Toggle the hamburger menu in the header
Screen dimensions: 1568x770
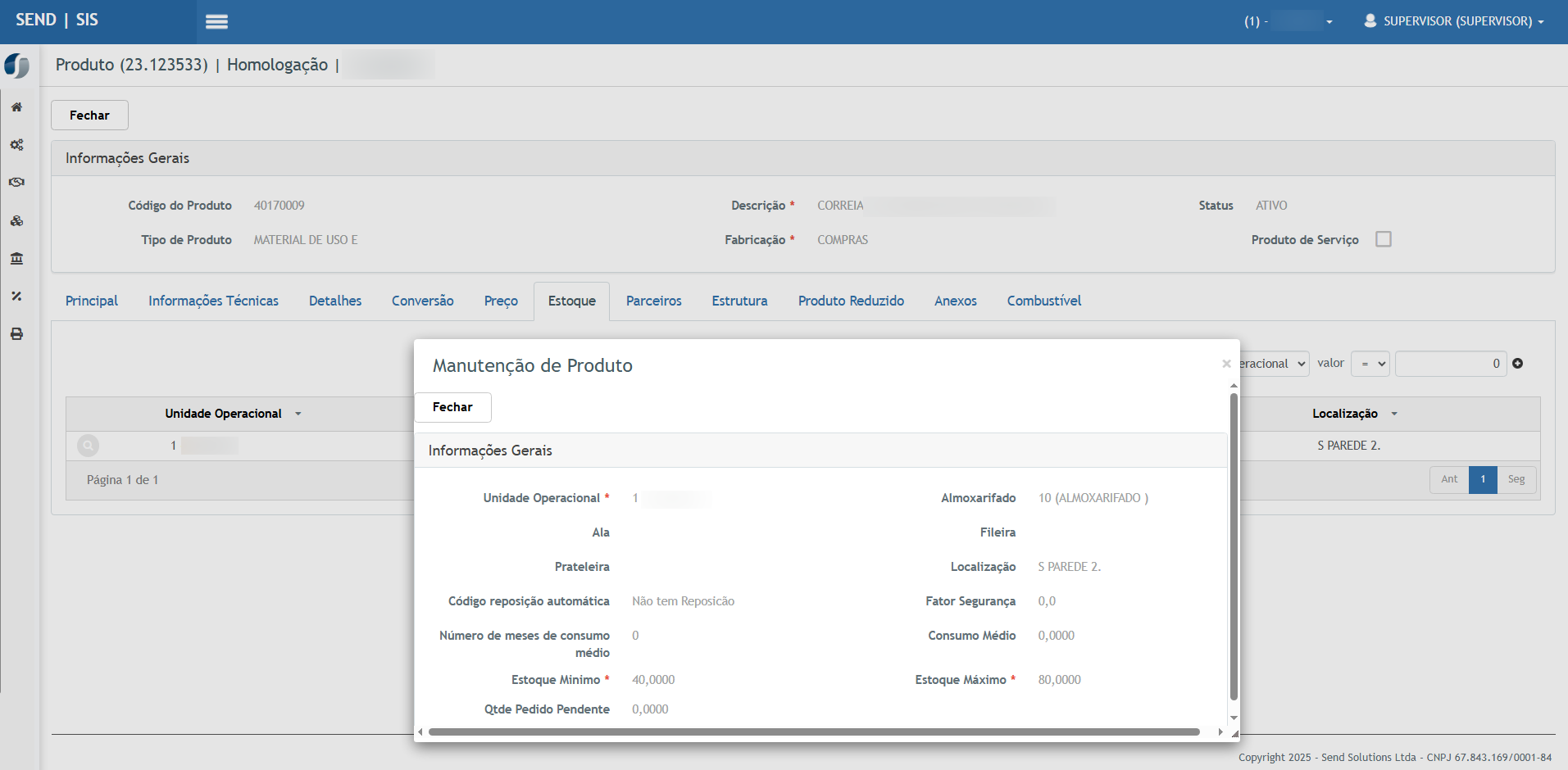coord(216,22)
